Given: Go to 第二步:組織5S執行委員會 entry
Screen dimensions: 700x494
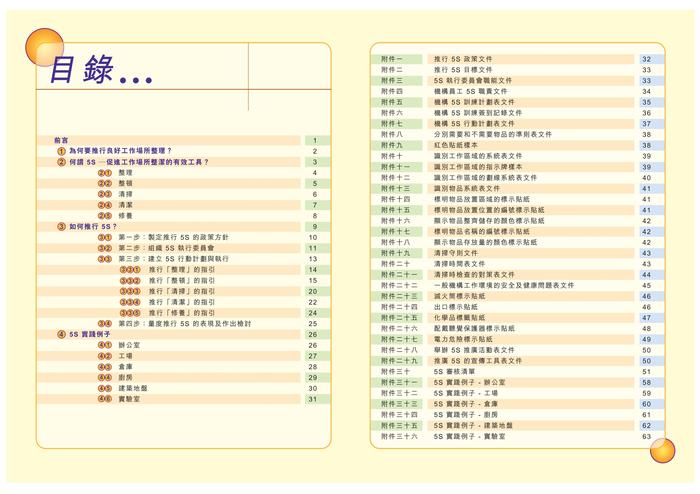Looking at the screenshot, I should (166, 248).
